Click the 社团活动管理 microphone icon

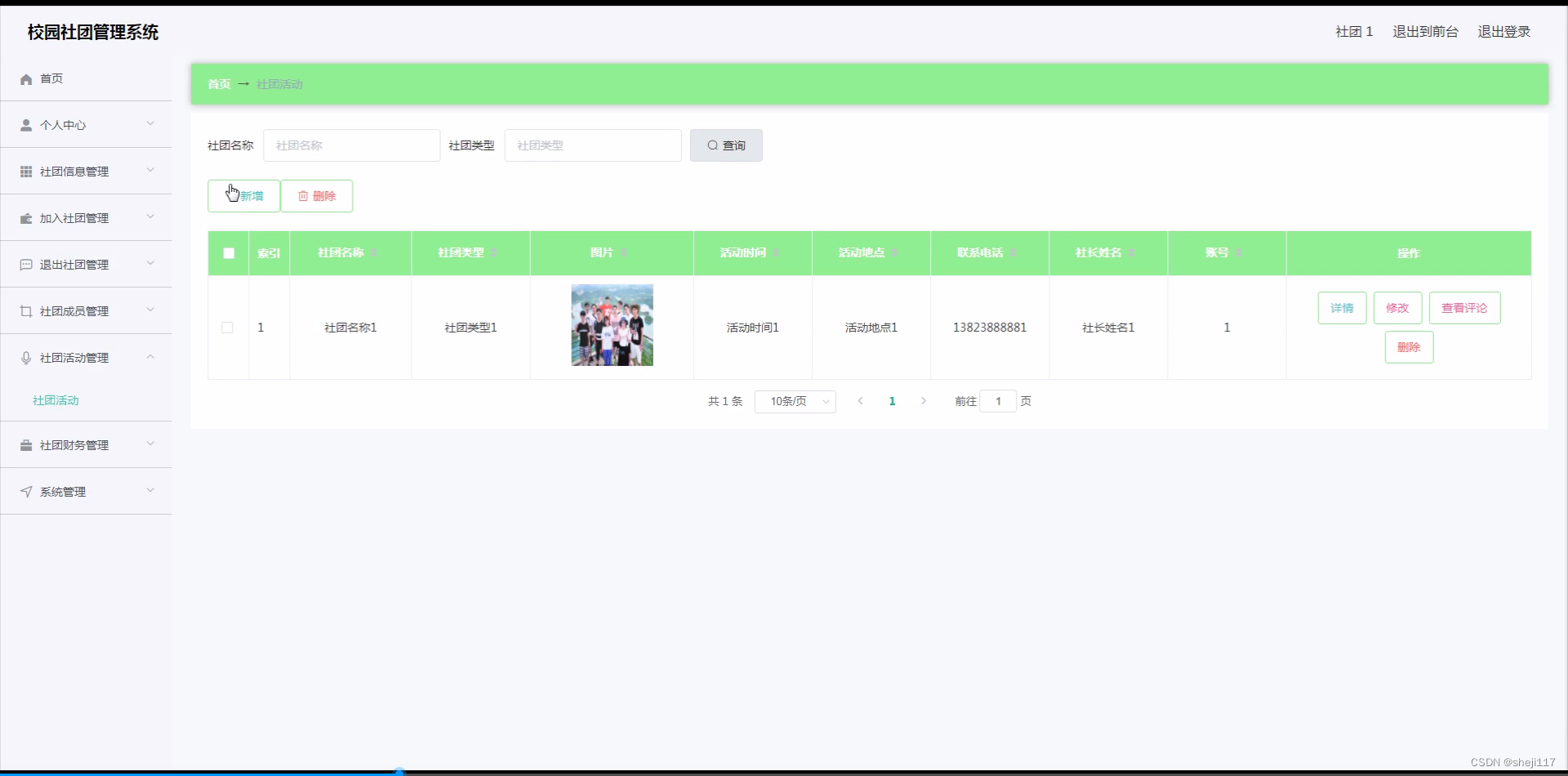point(26,357)
